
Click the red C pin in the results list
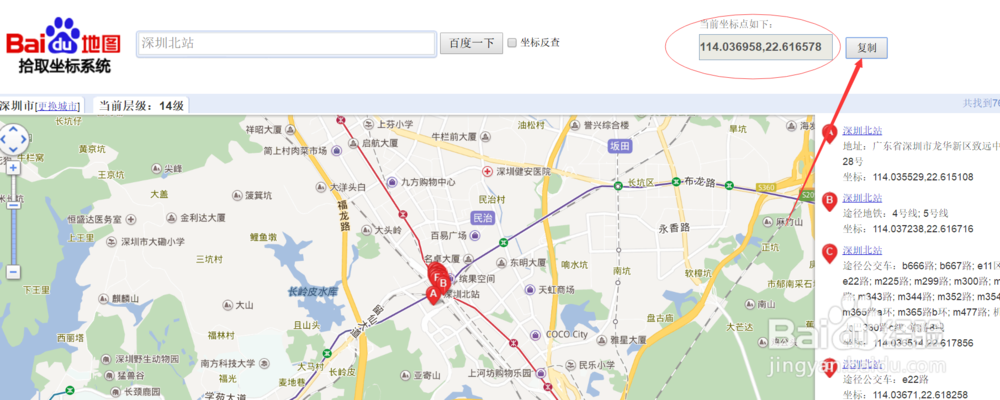(x=829, y=253)
